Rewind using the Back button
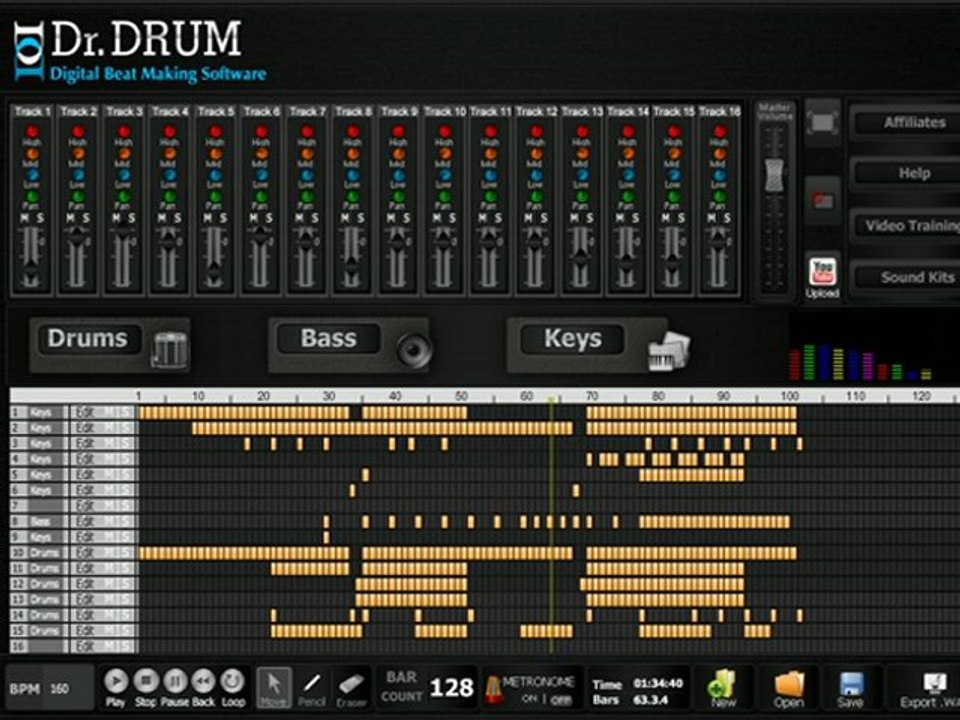960x720 pixels. pyautogui.click(x=203, y=681)
